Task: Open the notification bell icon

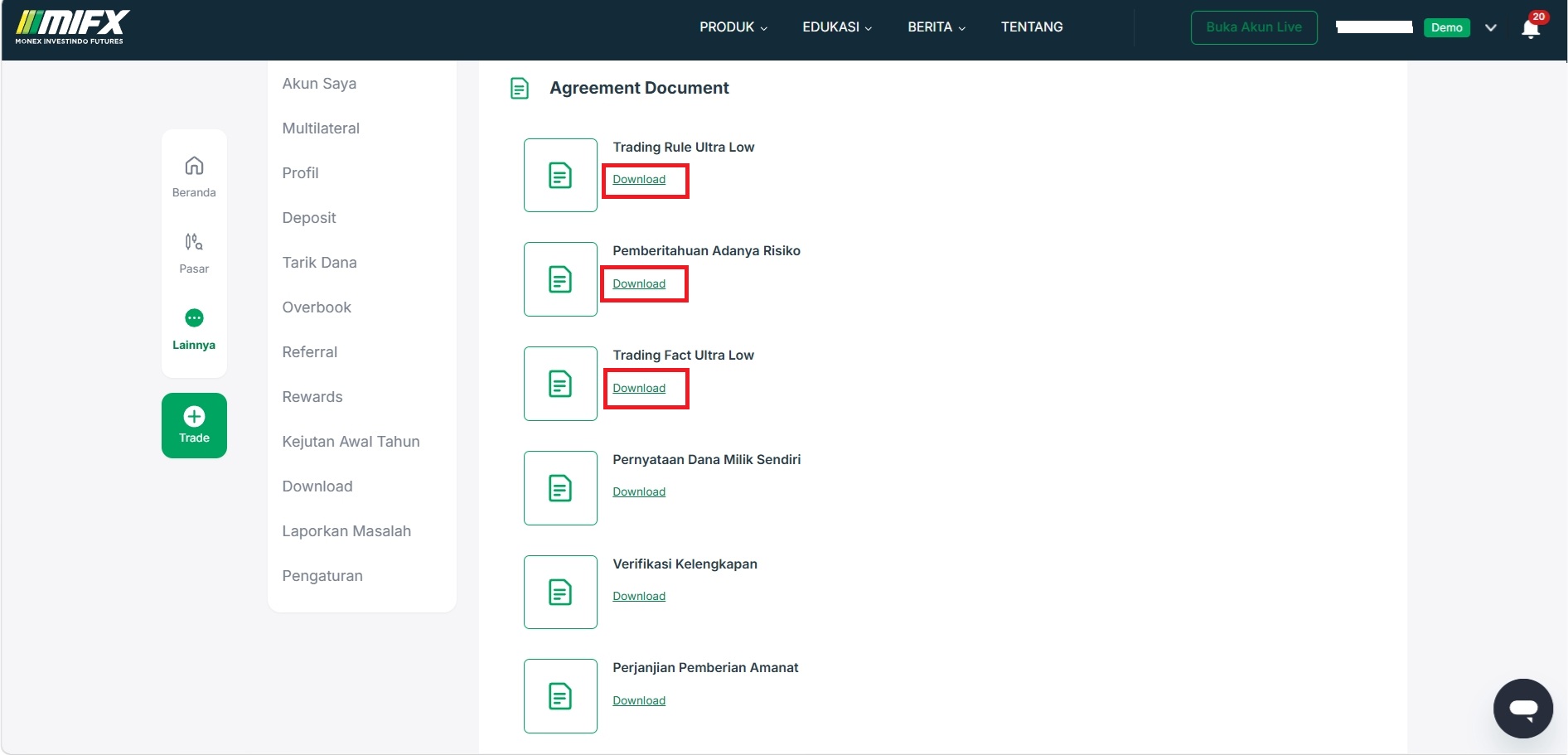Action: pos(1531,28)
